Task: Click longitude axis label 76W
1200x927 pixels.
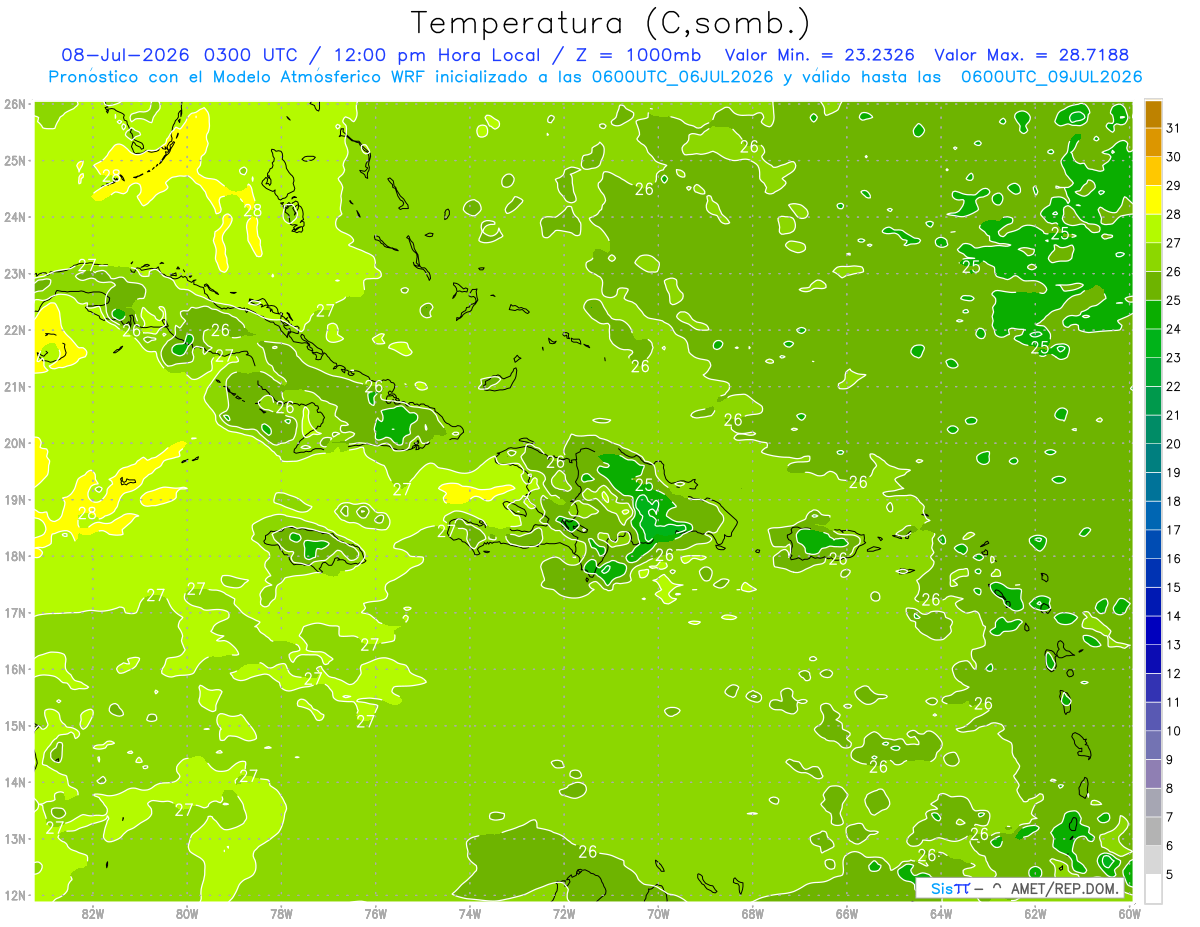Action: [375, 913]
